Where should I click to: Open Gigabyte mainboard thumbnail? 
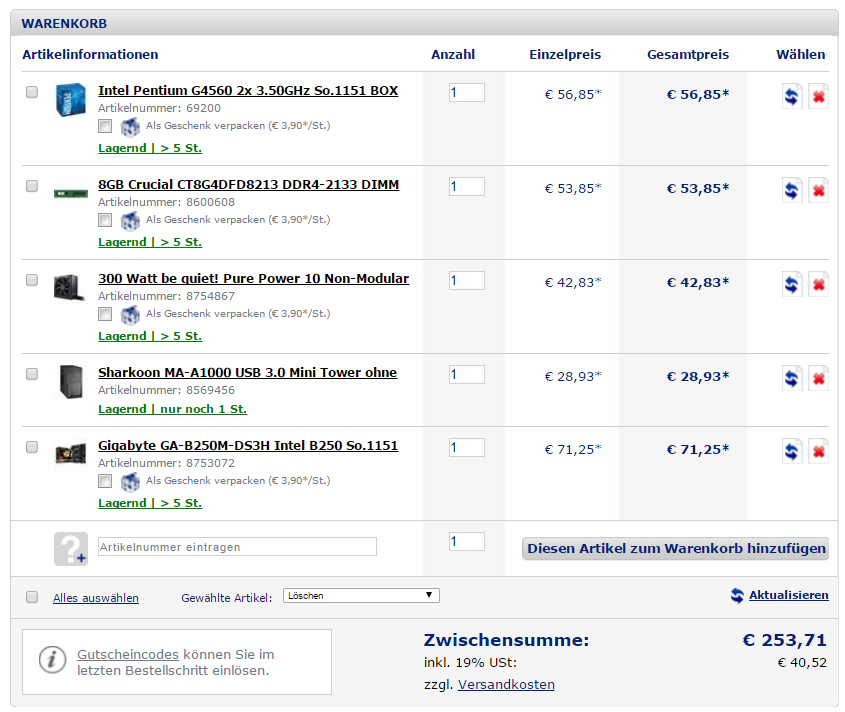(x=71, y=454)
